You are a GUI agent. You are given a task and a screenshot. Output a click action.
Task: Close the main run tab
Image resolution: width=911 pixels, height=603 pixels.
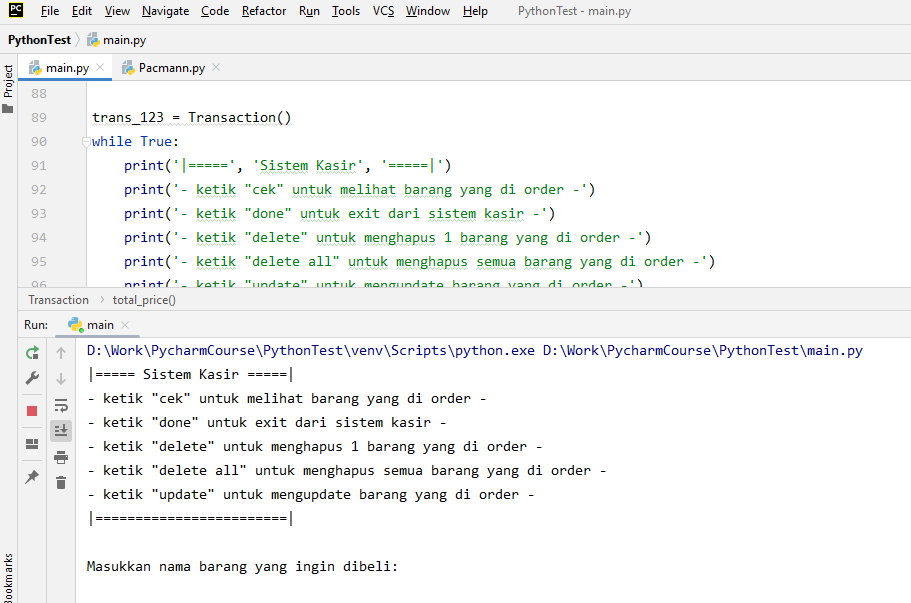125,325
